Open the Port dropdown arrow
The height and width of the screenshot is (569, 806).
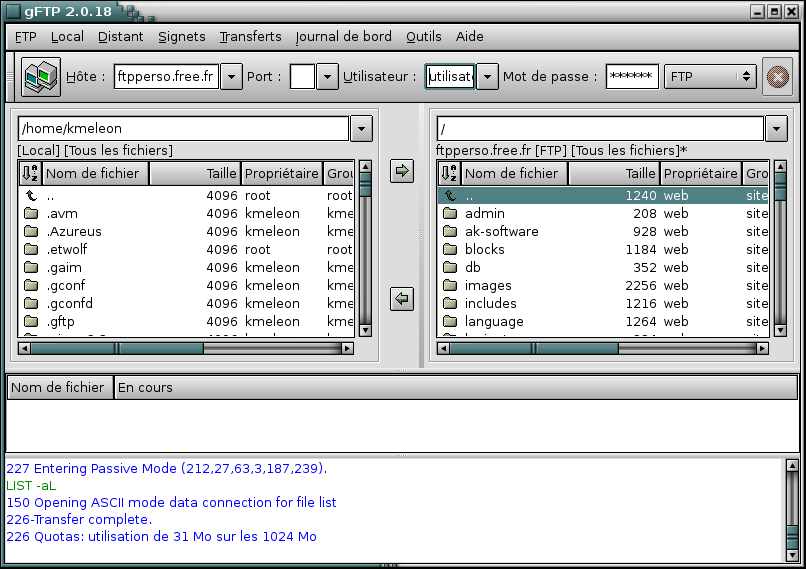tap(327, 77)
